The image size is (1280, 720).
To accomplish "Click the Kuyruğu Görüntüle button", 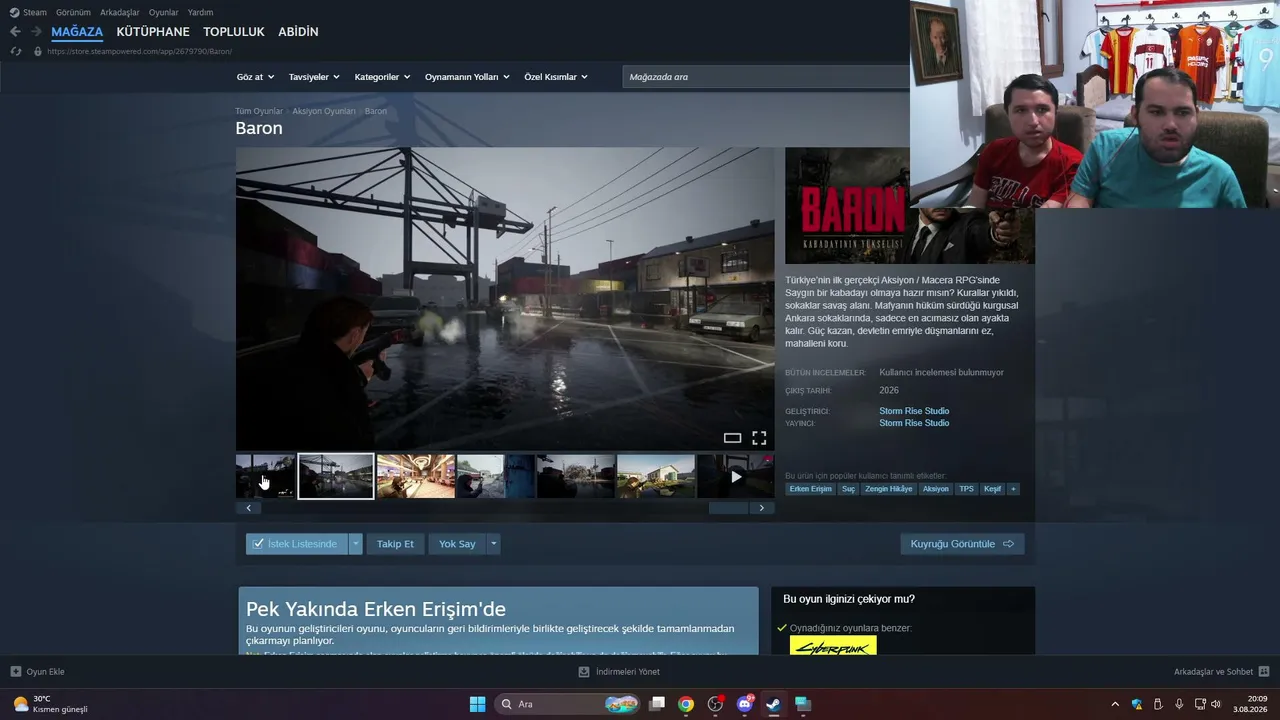I will (962, 544).
